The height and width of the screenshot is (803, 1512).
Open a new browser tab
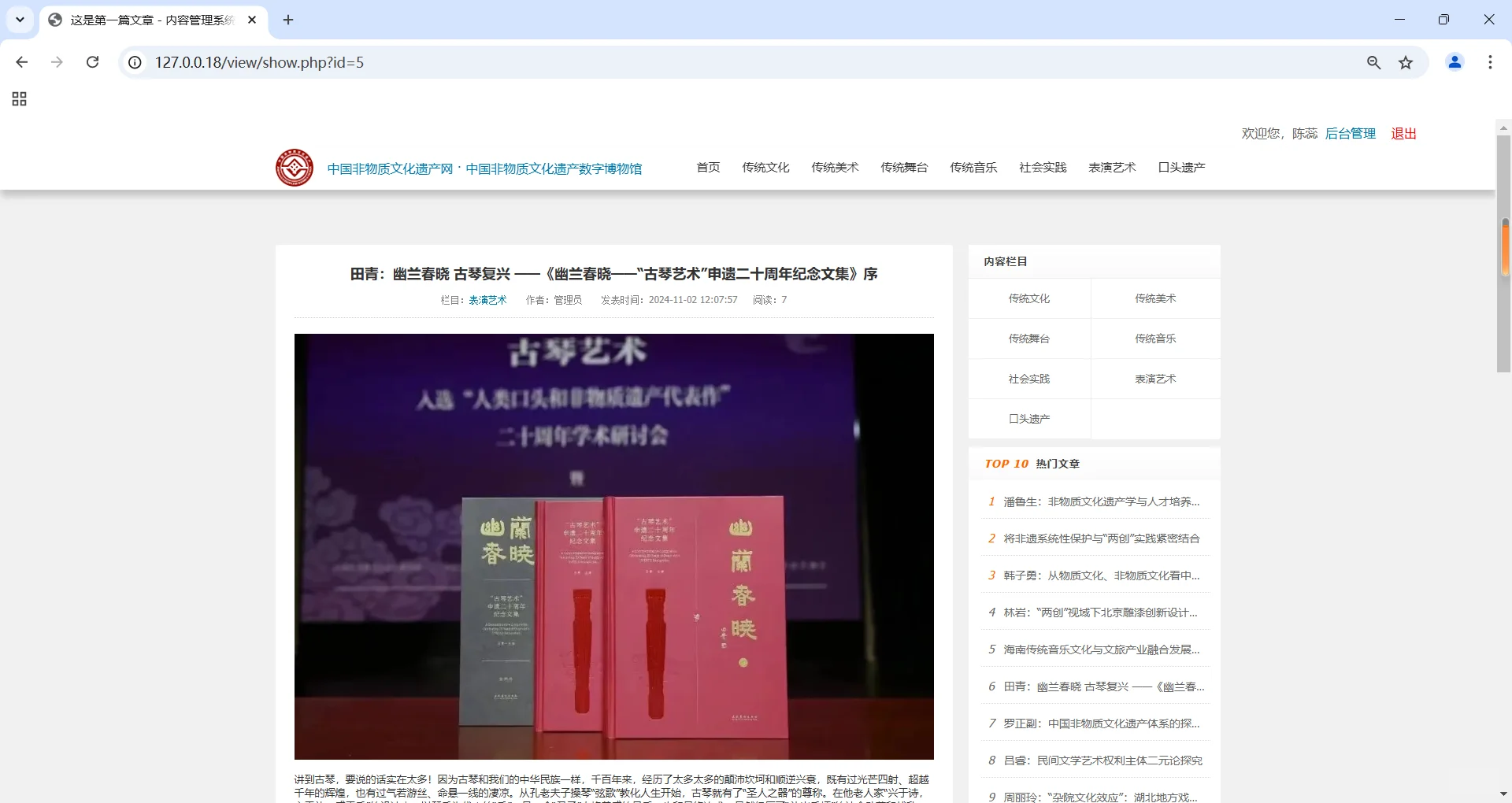287,20
